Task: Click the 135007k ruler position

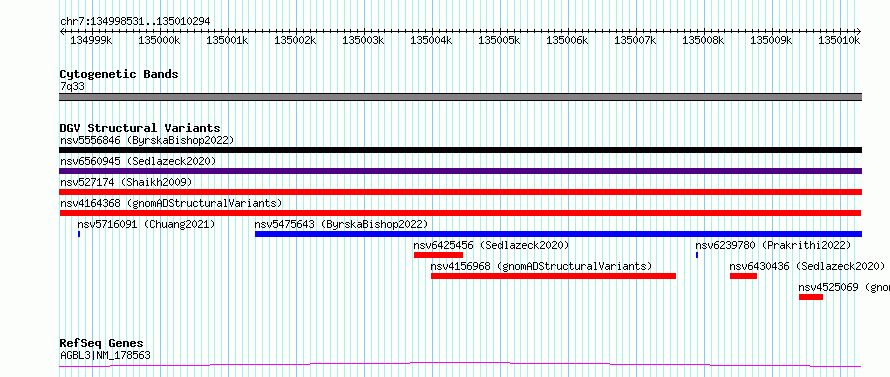Action: (x=636, y=40)
